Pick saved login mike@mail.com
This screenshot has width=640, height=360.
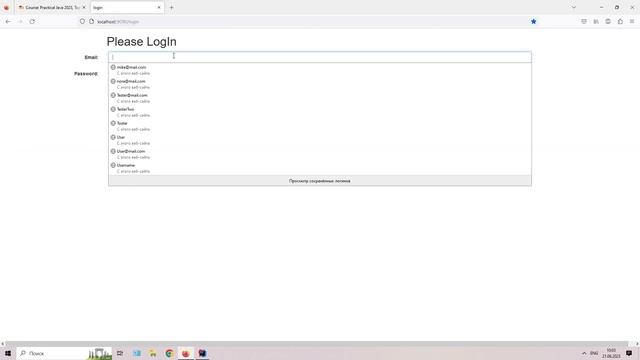(320, 70)
